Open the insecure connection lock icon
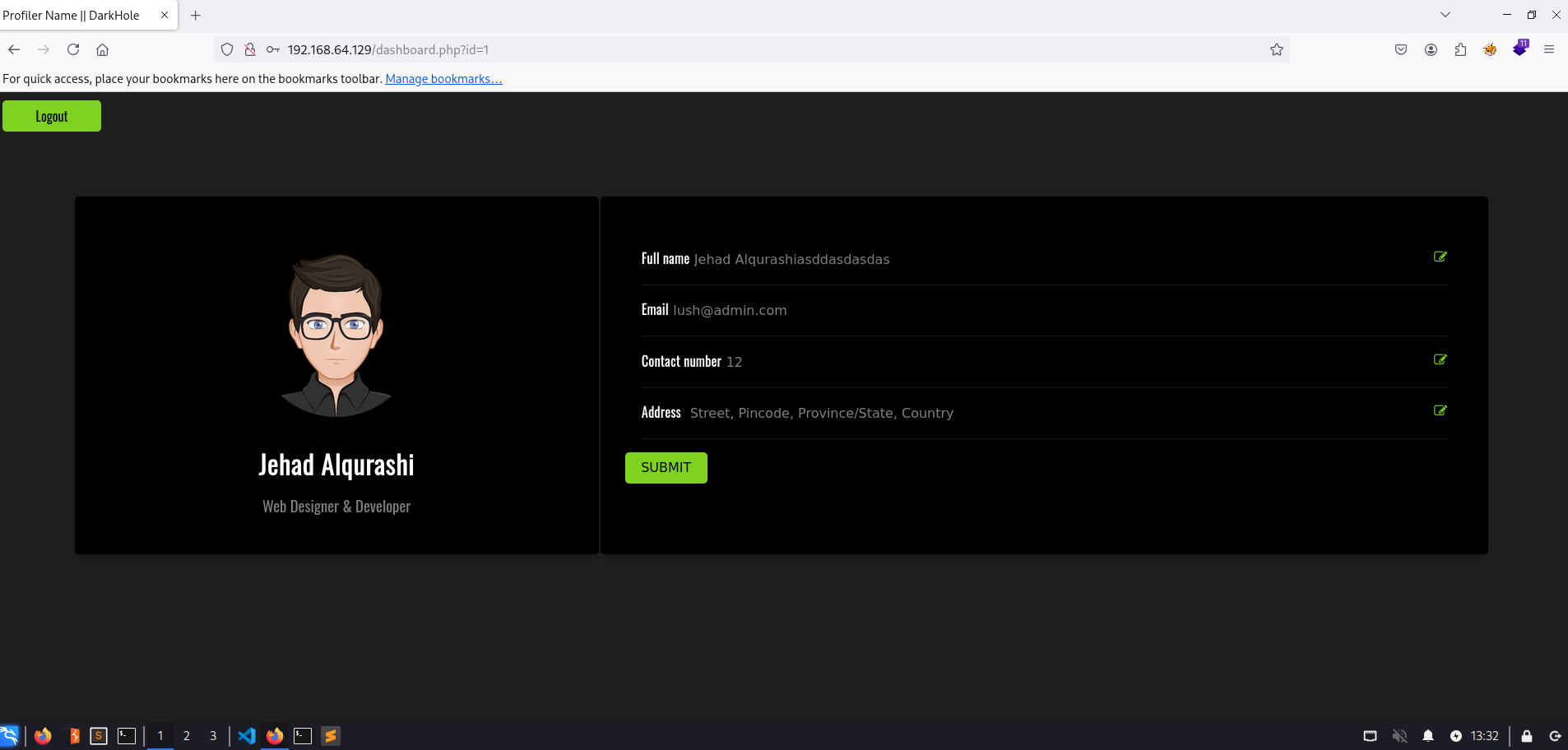The image size is (1568, 750). coord(250,49)
